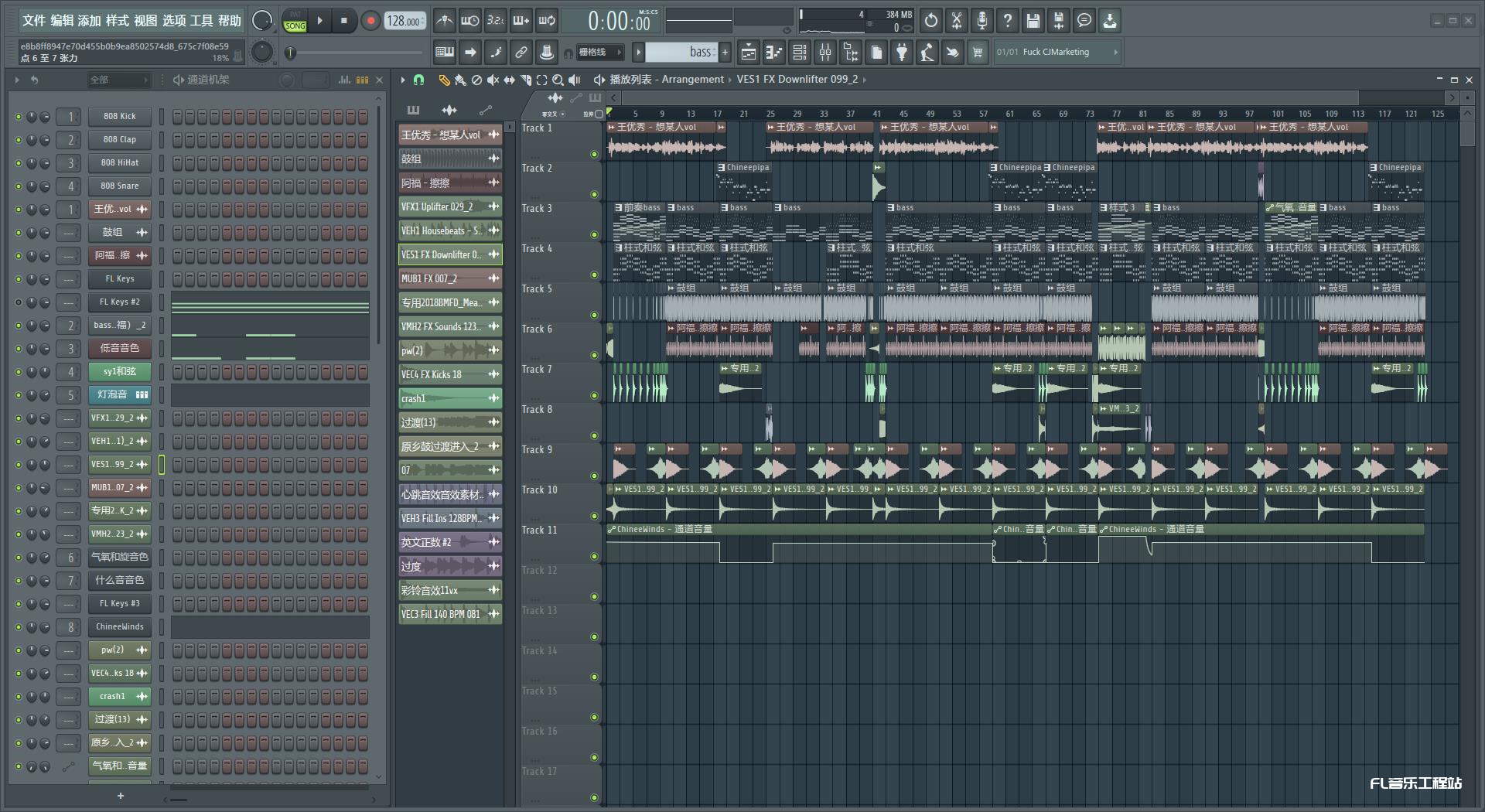
Task: Open the 栅格线 snap dropdown
Action: [x=599, y=52]
